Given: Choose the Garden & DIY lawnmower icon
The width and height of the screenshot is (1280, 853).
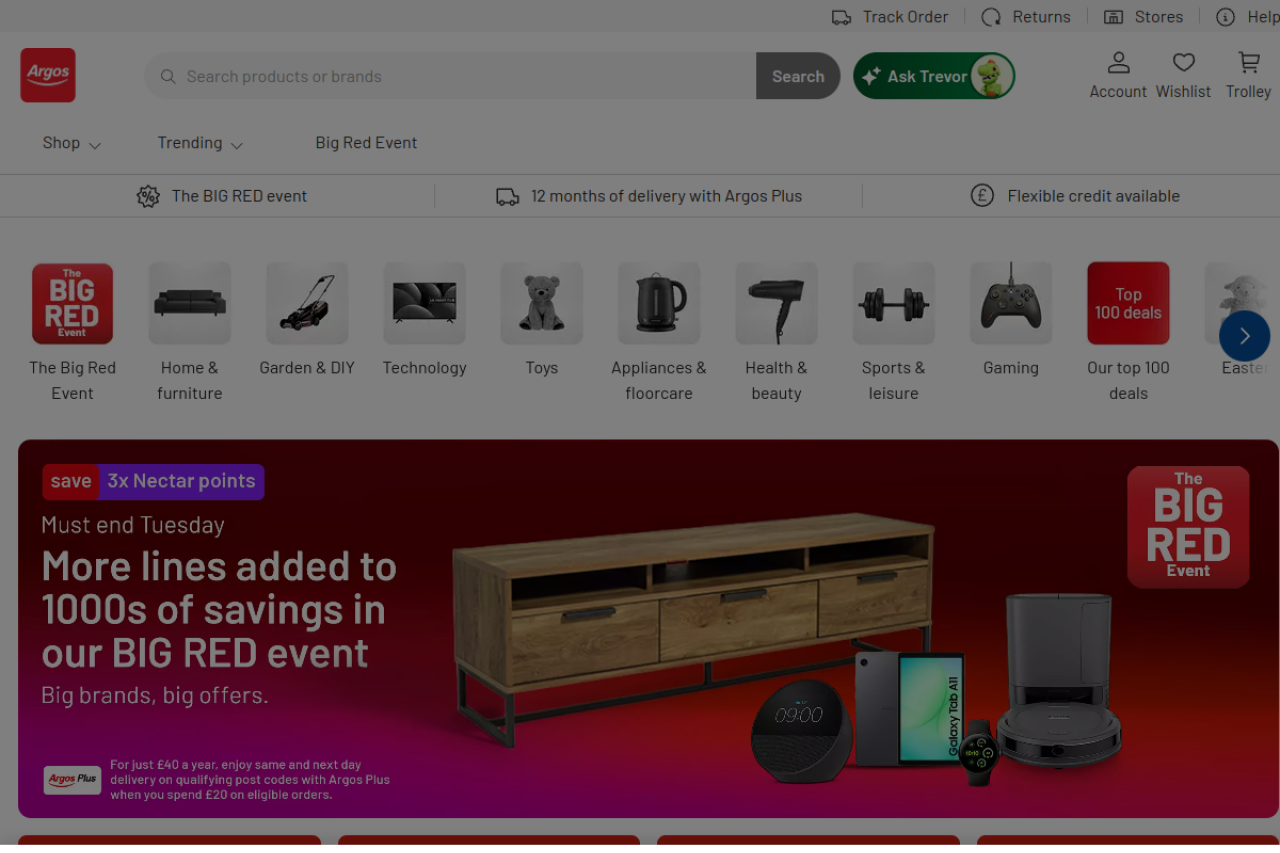Looking at the screenshot, I should [307, 303].
